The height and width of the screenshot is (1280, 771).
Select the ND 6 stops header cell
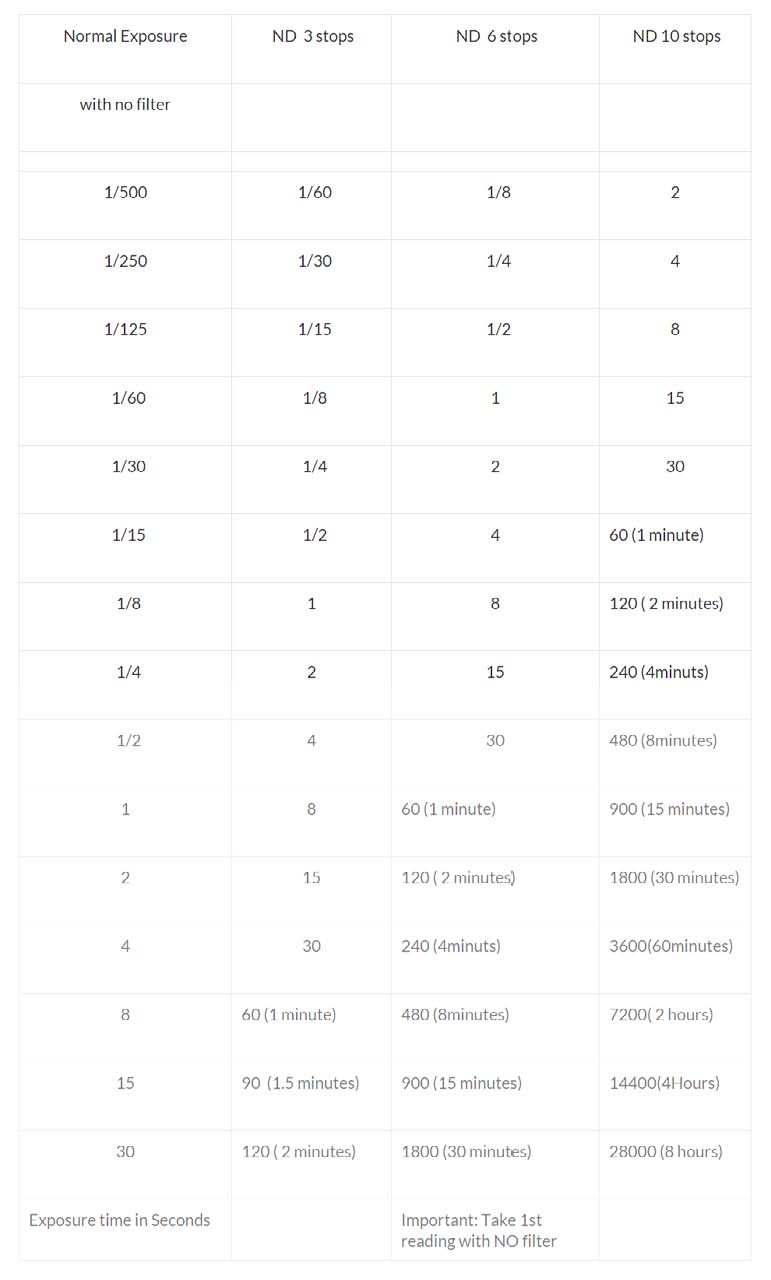pyautogui.click(x=496, y=36)
